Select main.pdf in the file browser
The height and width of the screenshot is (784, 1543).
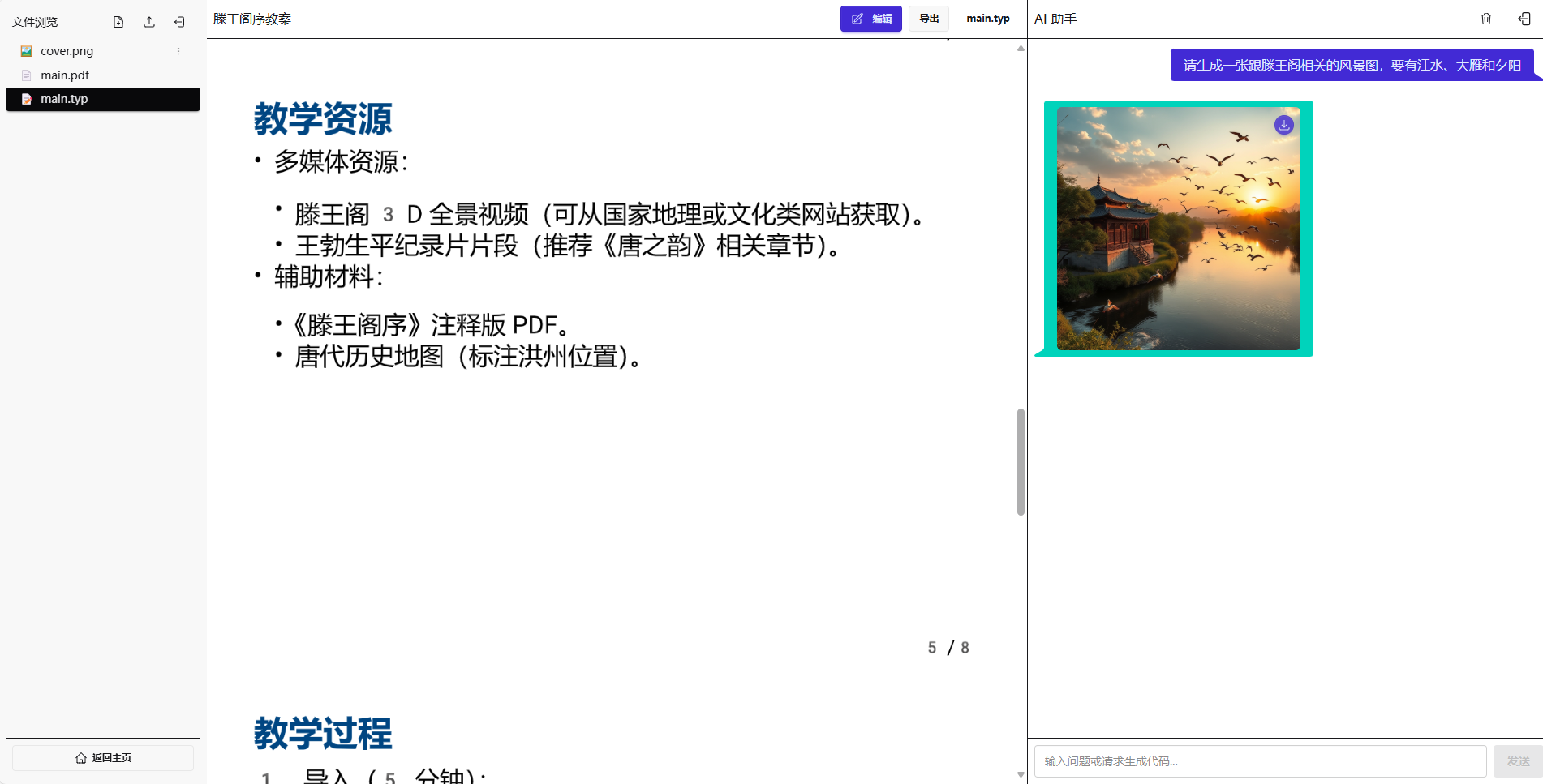[x=65, y=75]
